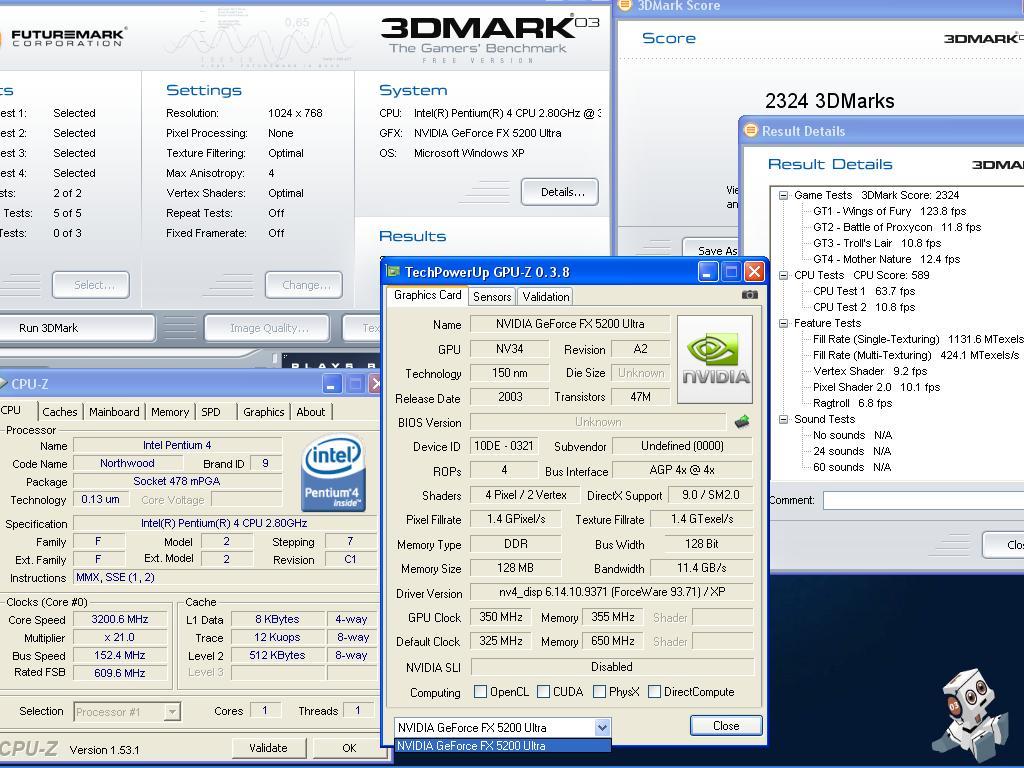The width and height of the screenshot is (1024, 768).
Task: Enable the CUDA checkbox
Action: click(x=543, y=692)
